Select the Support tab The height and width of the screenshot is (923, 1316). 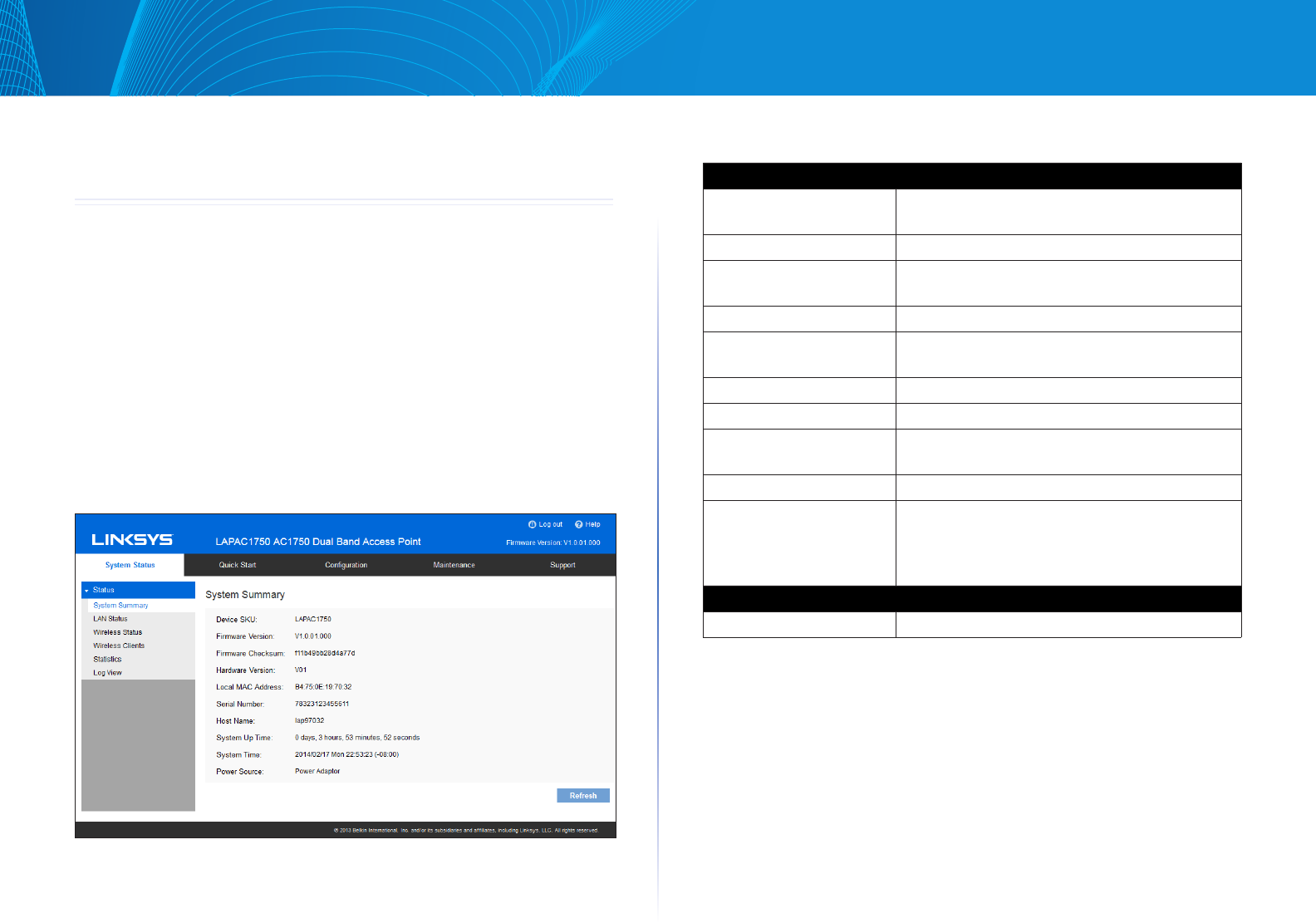pyautogui.click(x=562, y=565)
